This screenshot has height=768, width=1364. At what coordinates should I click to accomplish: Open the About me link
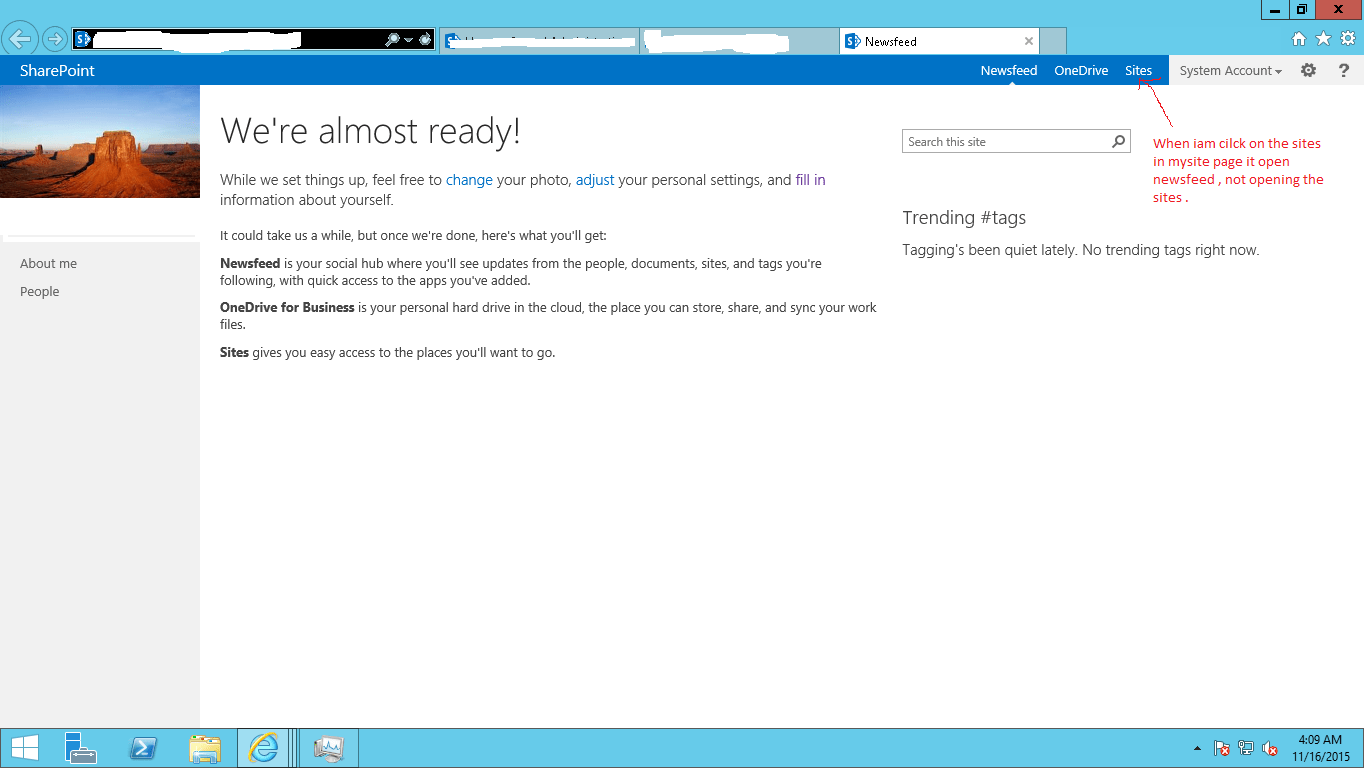pos(48,264)
